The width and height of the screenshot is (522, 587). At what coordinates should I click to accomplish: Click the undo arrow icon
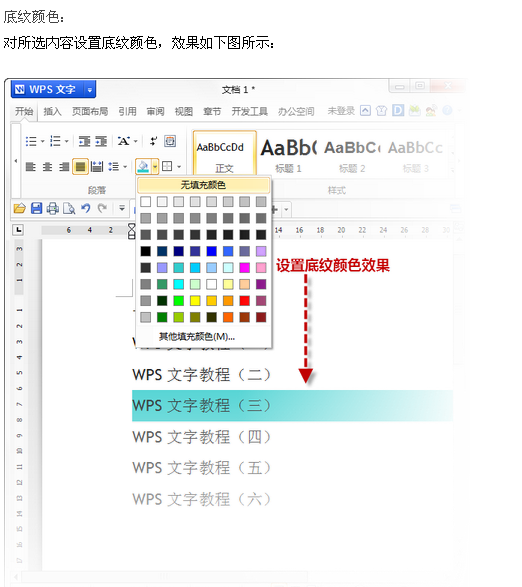[86, 208]
